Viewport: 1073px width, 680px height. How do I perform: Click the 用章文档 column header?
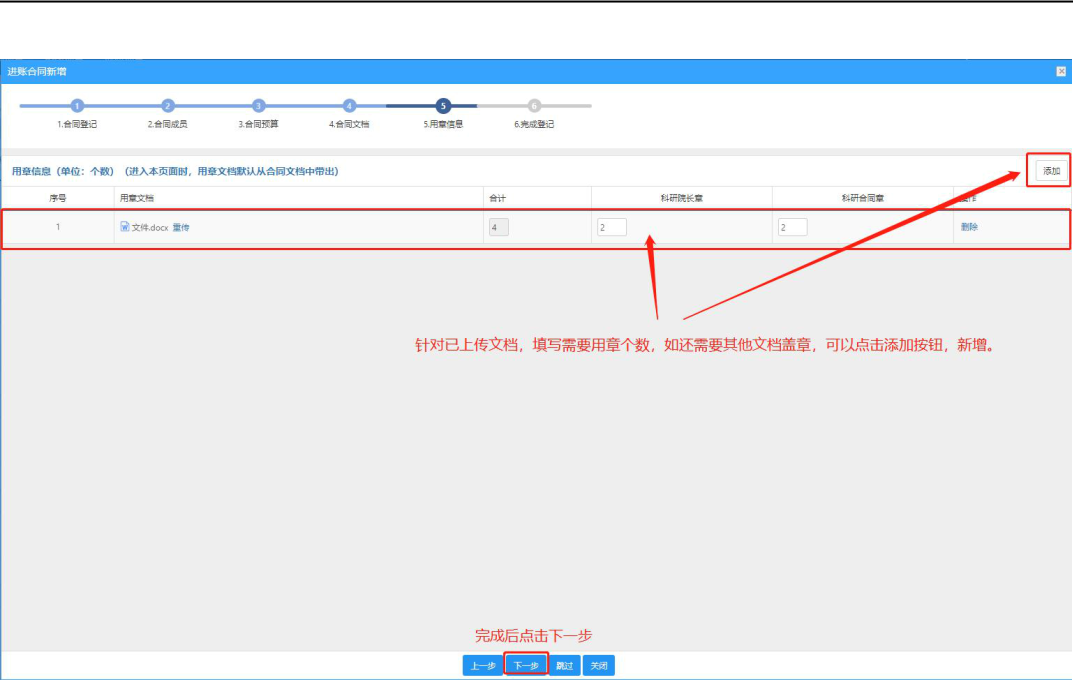pos(137,198)
